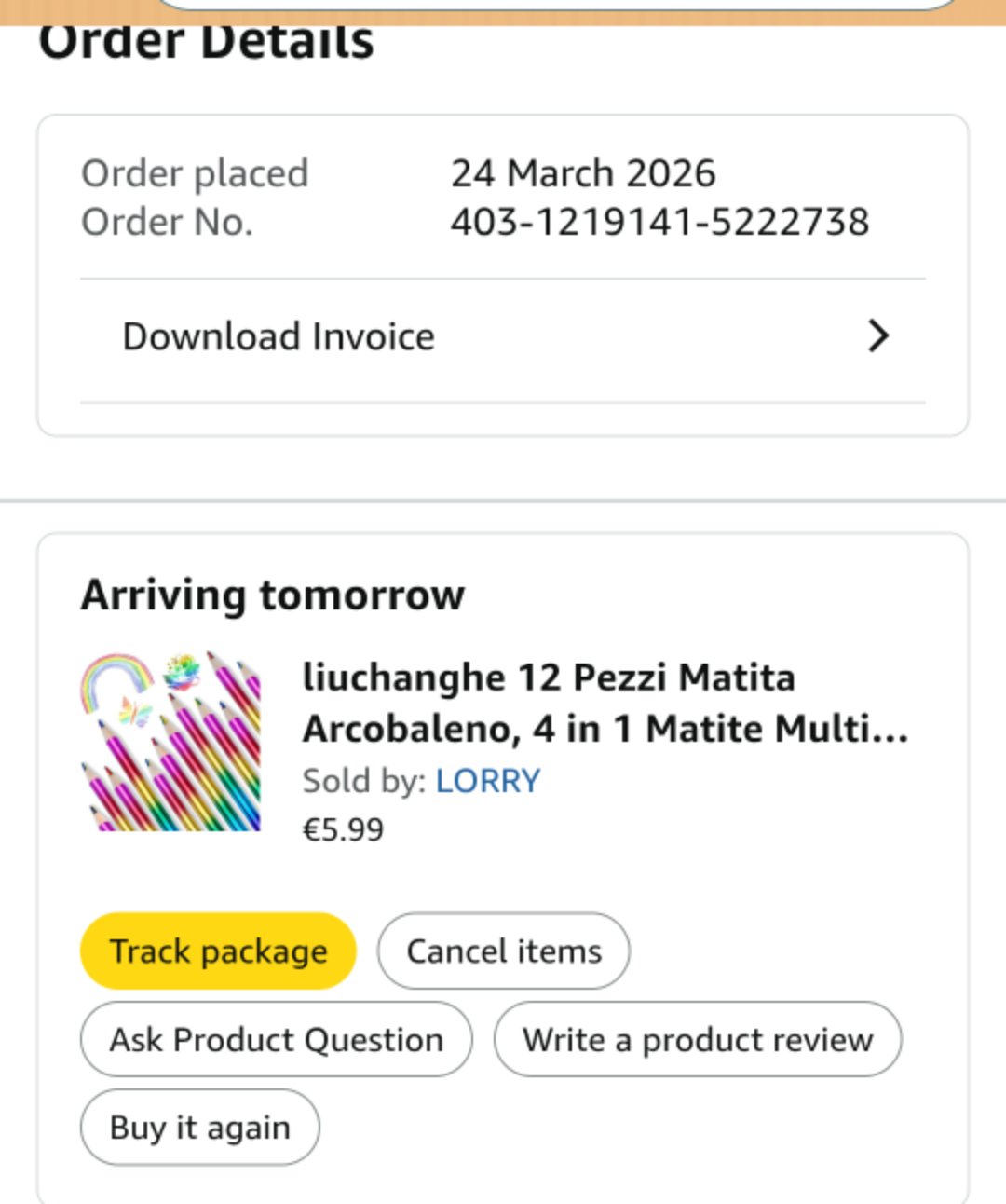Choose Write a product review
1006x1204 pixels.
(697, 1040)
